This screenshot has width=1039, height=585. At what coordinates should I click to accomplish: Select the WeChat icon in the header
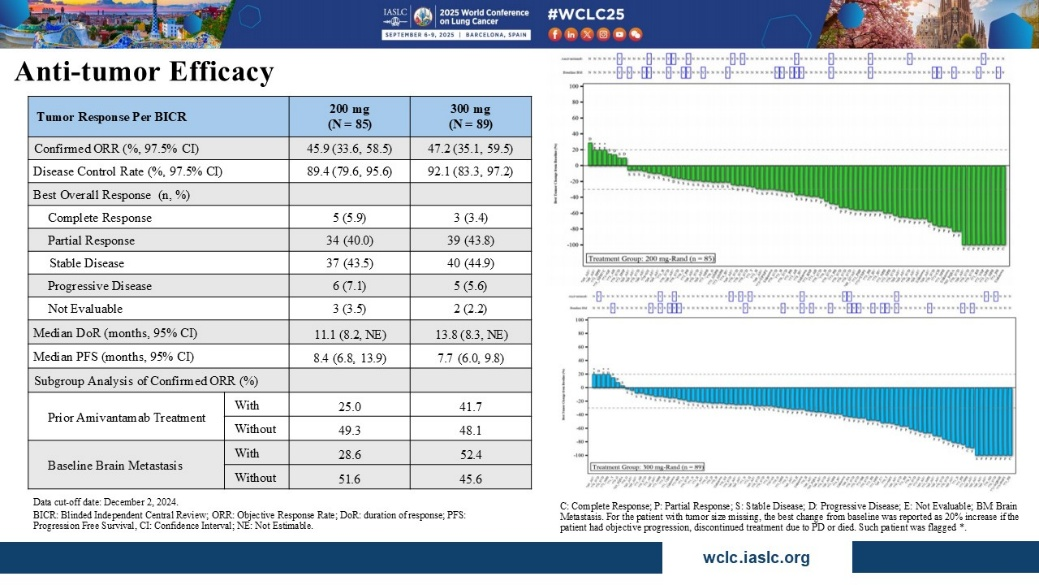pyautogui.click(x=635, y=34)
